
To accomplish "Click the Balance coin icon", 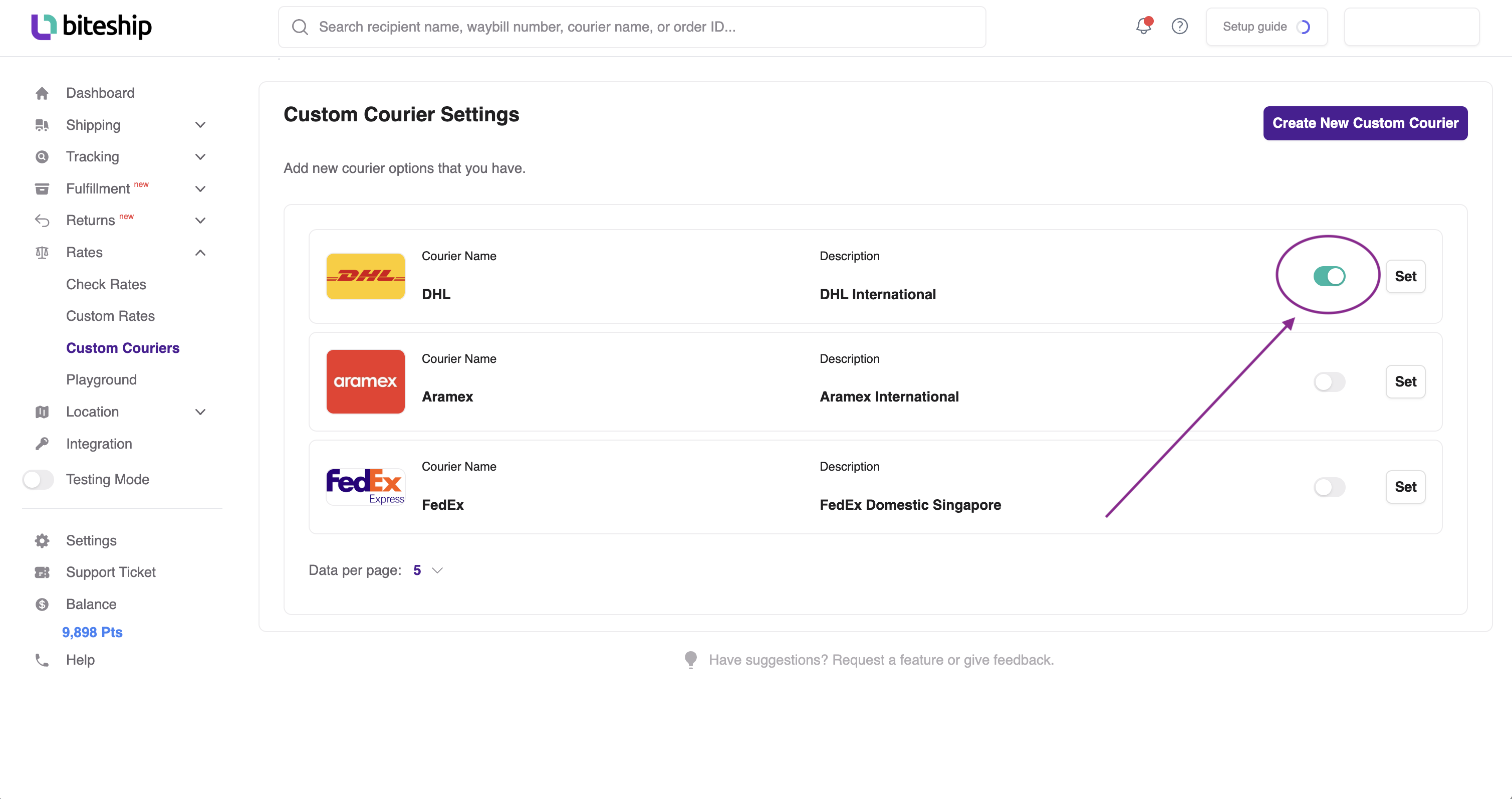I will [x=42, y=604].
